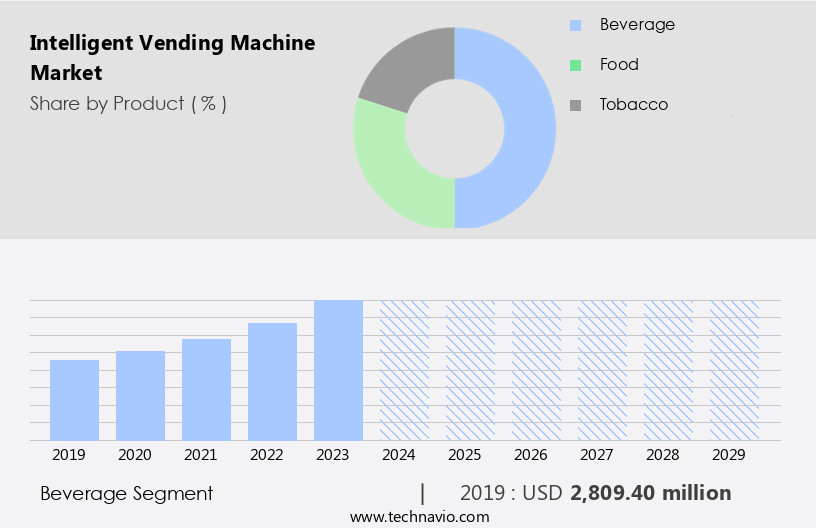Screen dimensions: 816x528
Task: Select the Food legend label
Action: [x=619, y=64]
